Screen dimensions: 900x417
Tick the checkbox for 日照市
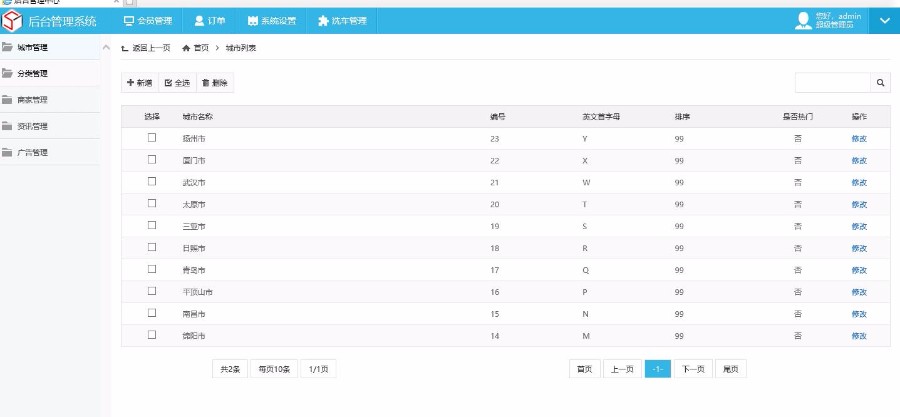click(152, 247)
